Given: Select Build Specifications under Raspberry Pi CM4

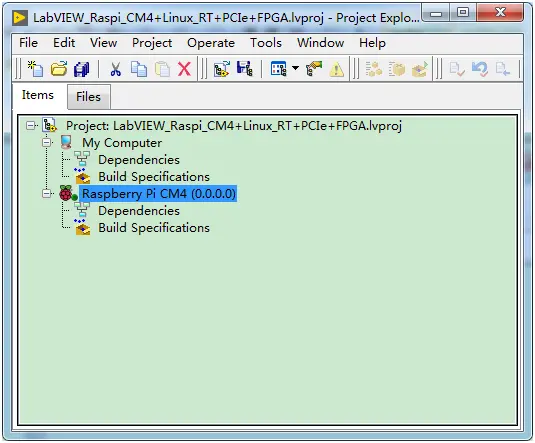Looking at the screenshot, I should coord(154,228).
